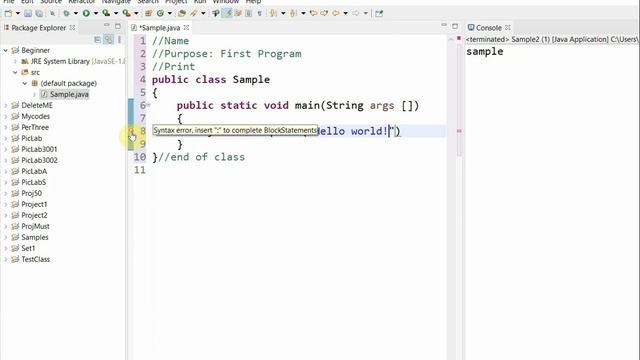Image resolution: width=640 pixels, height=360 pixels.
Task: Toggle Word Wrap toolbar icon
Action: (238, 13)
